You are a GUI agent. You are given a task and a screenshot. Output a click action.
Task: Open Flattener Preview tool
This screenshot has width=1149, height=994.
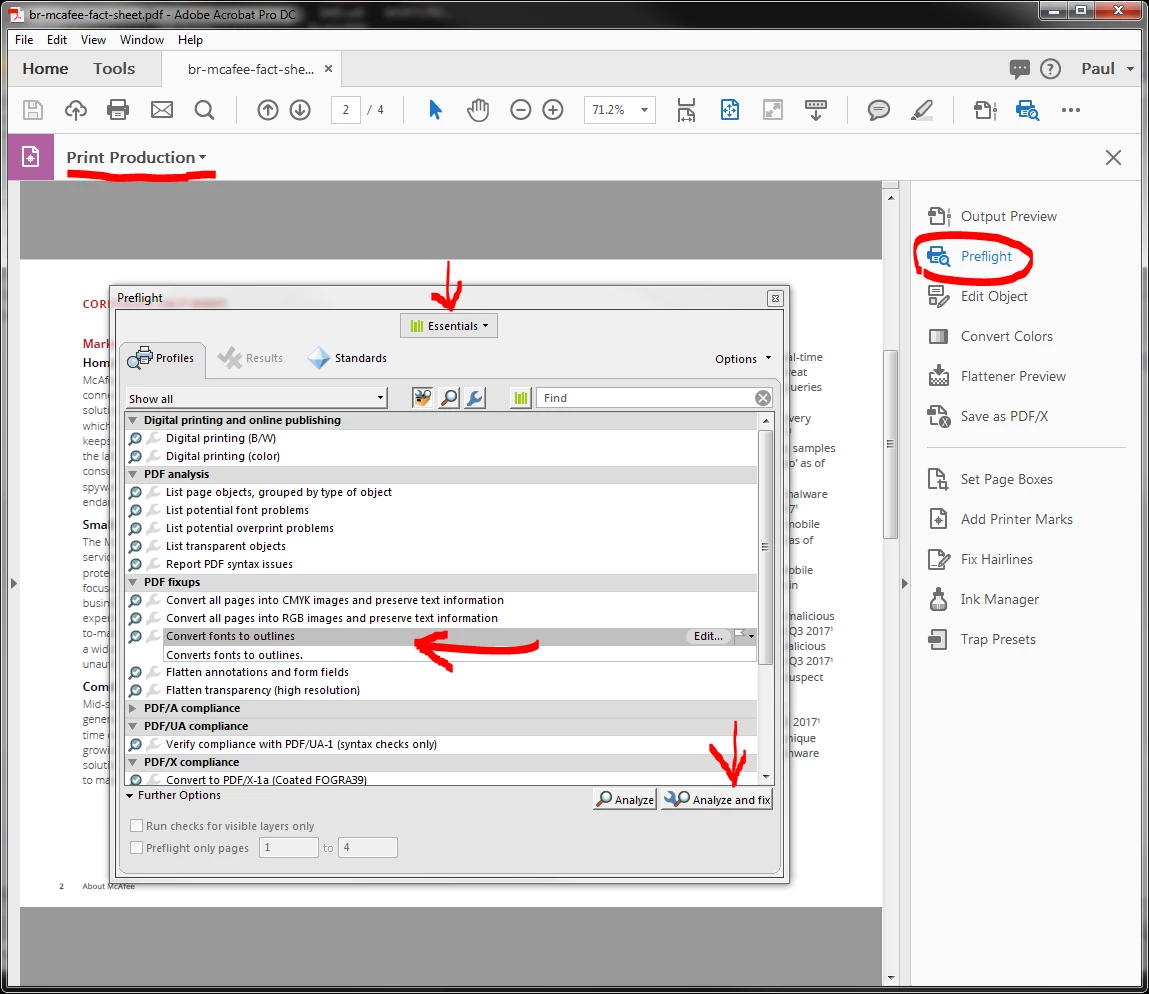997,376
